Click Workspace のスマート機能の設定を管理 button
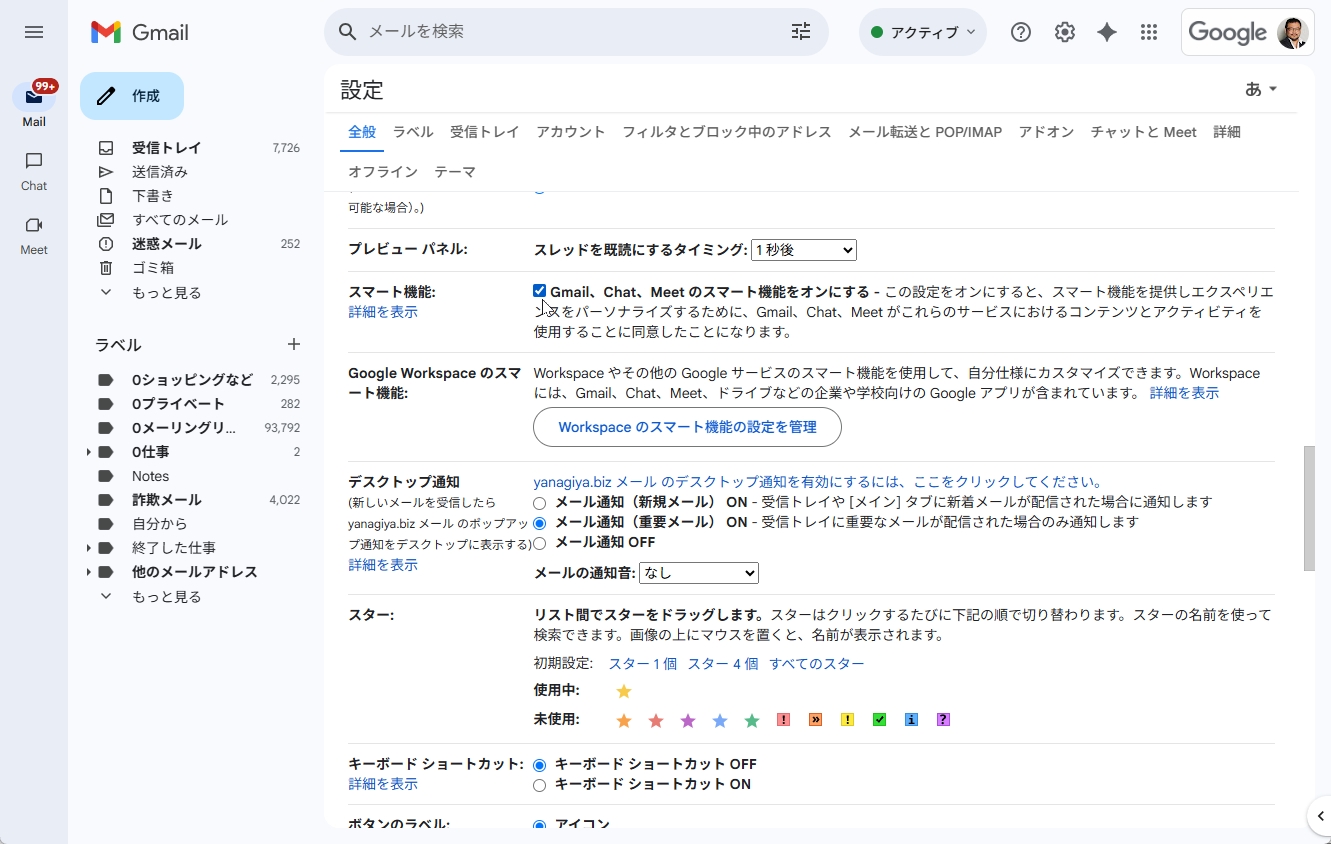 point(687,427)
